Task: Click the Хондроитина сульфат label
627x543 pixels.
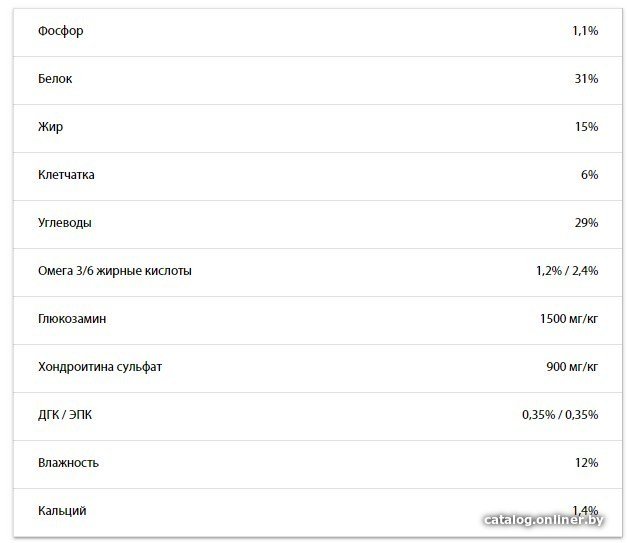Action: pyautogui.click(x=100, y=367)
